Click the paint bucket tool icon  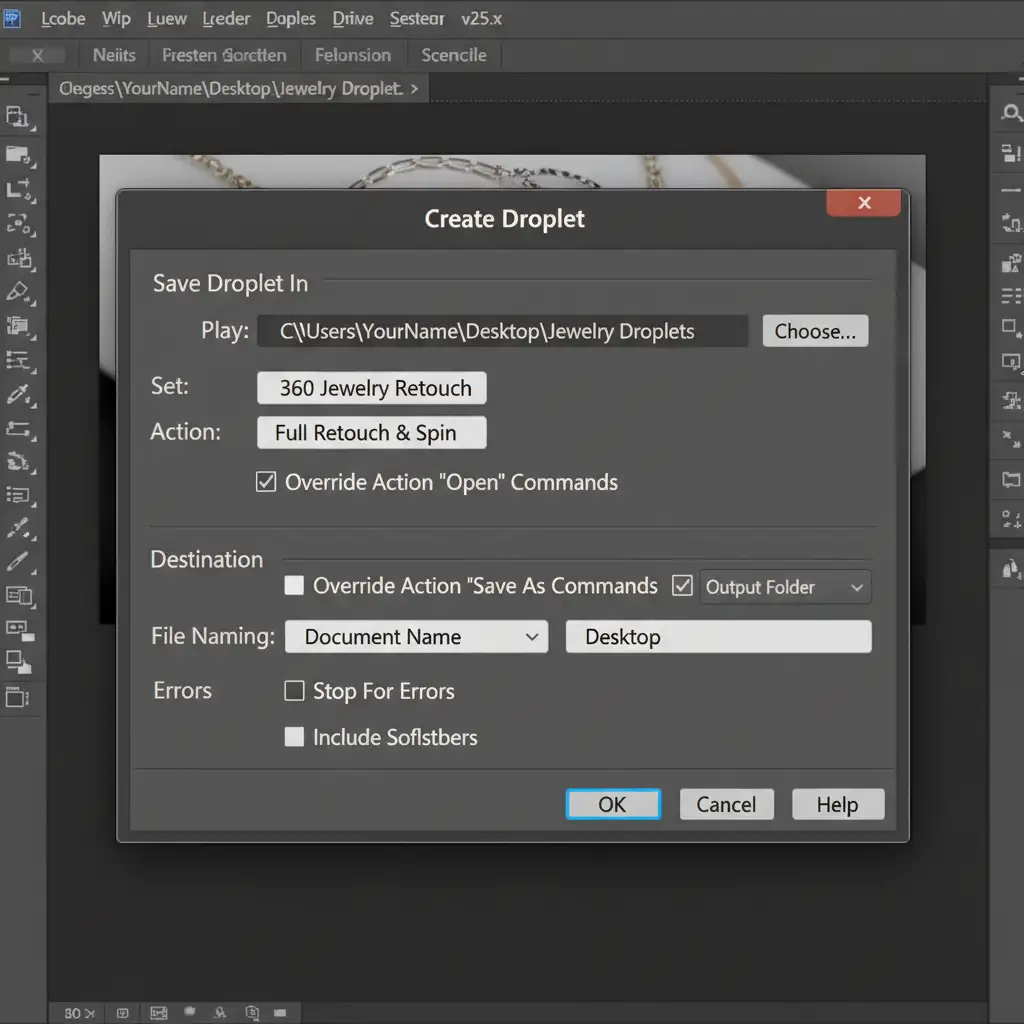click(19, 461)
